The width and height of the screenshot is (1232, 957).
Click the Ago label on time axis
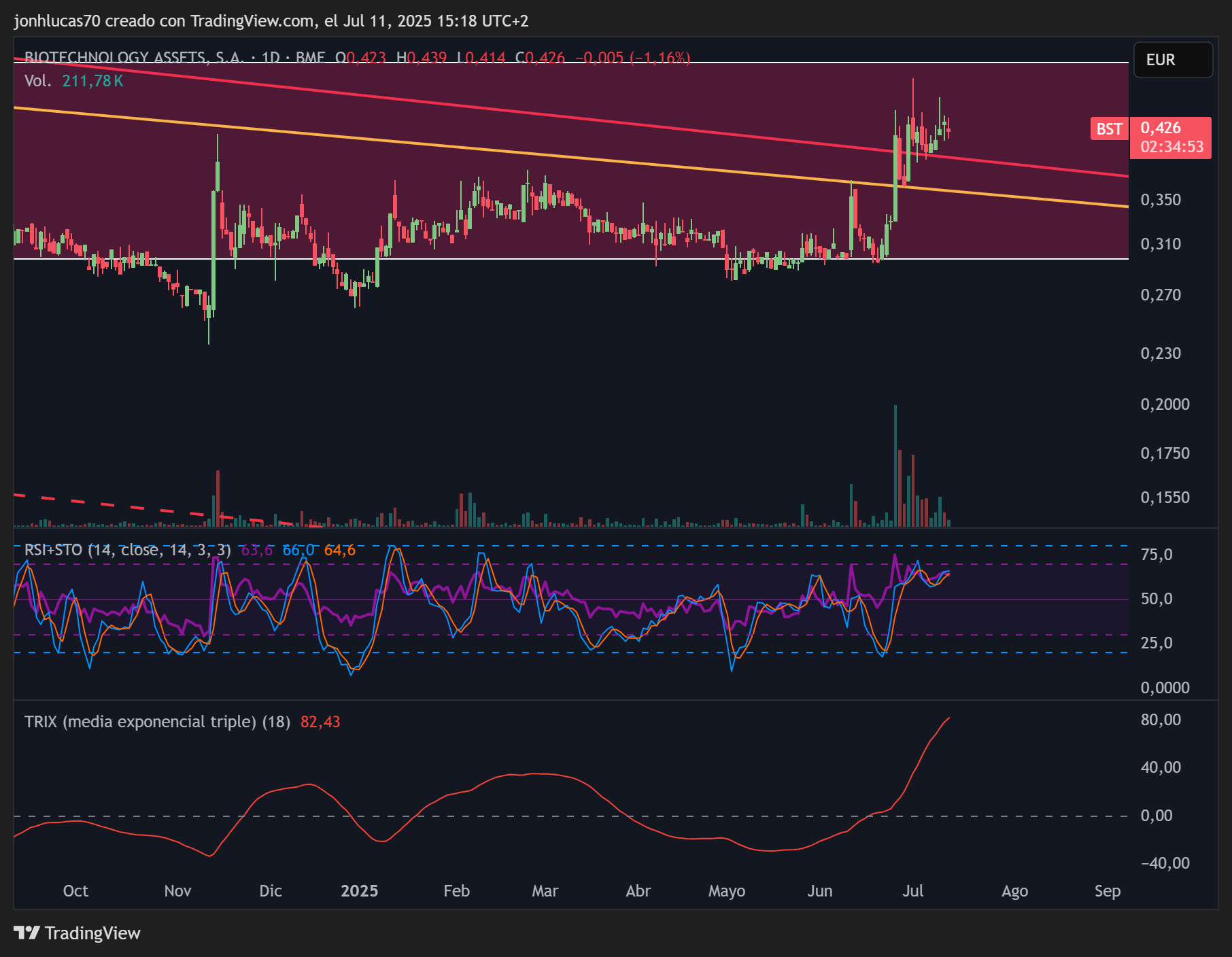(1014, 891)
